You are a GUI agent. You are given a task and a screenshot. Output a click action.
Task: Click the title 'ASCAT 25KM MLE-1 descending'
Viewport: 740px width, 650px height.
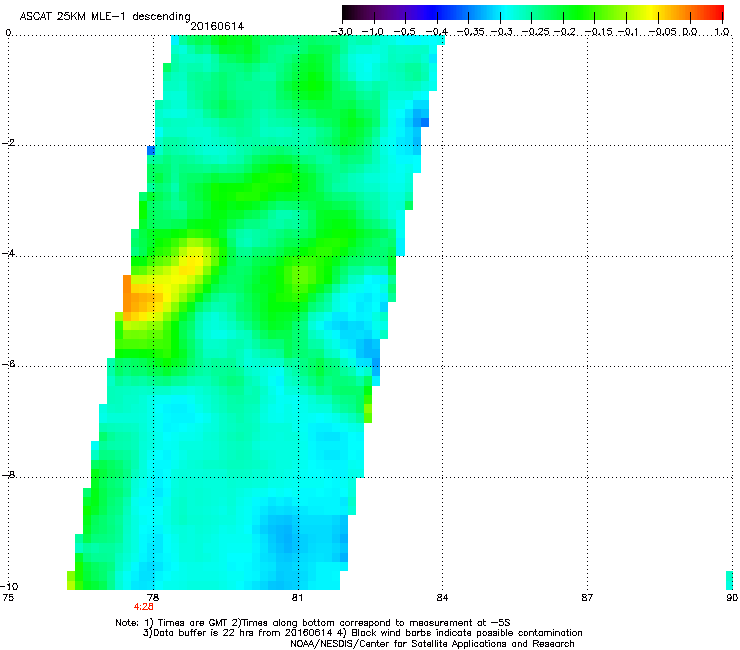point(105,16)
